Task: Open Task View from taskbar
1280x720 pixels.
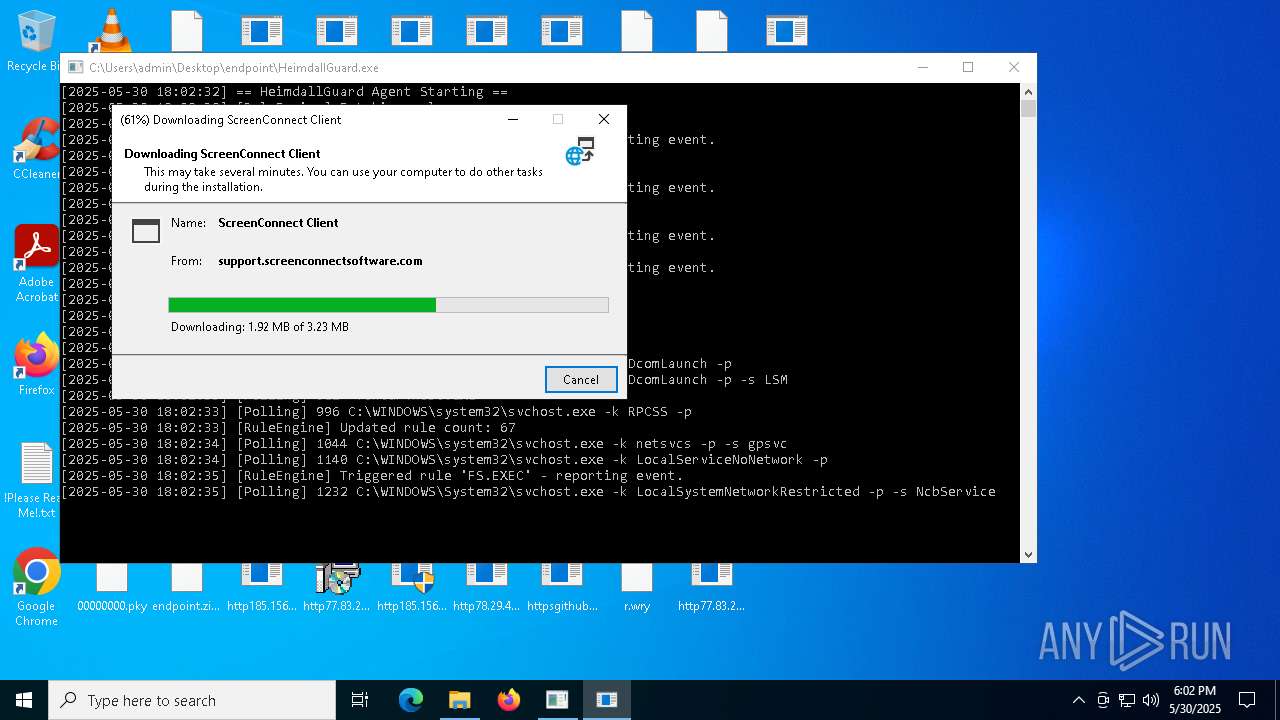Action: tap(360, 700)
